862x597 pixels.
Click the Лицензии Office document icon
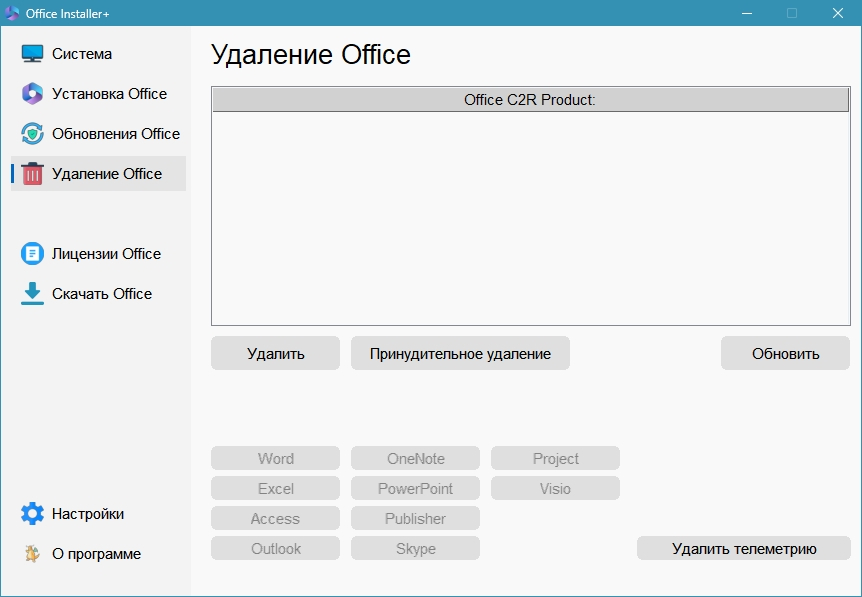click(33, 254)
